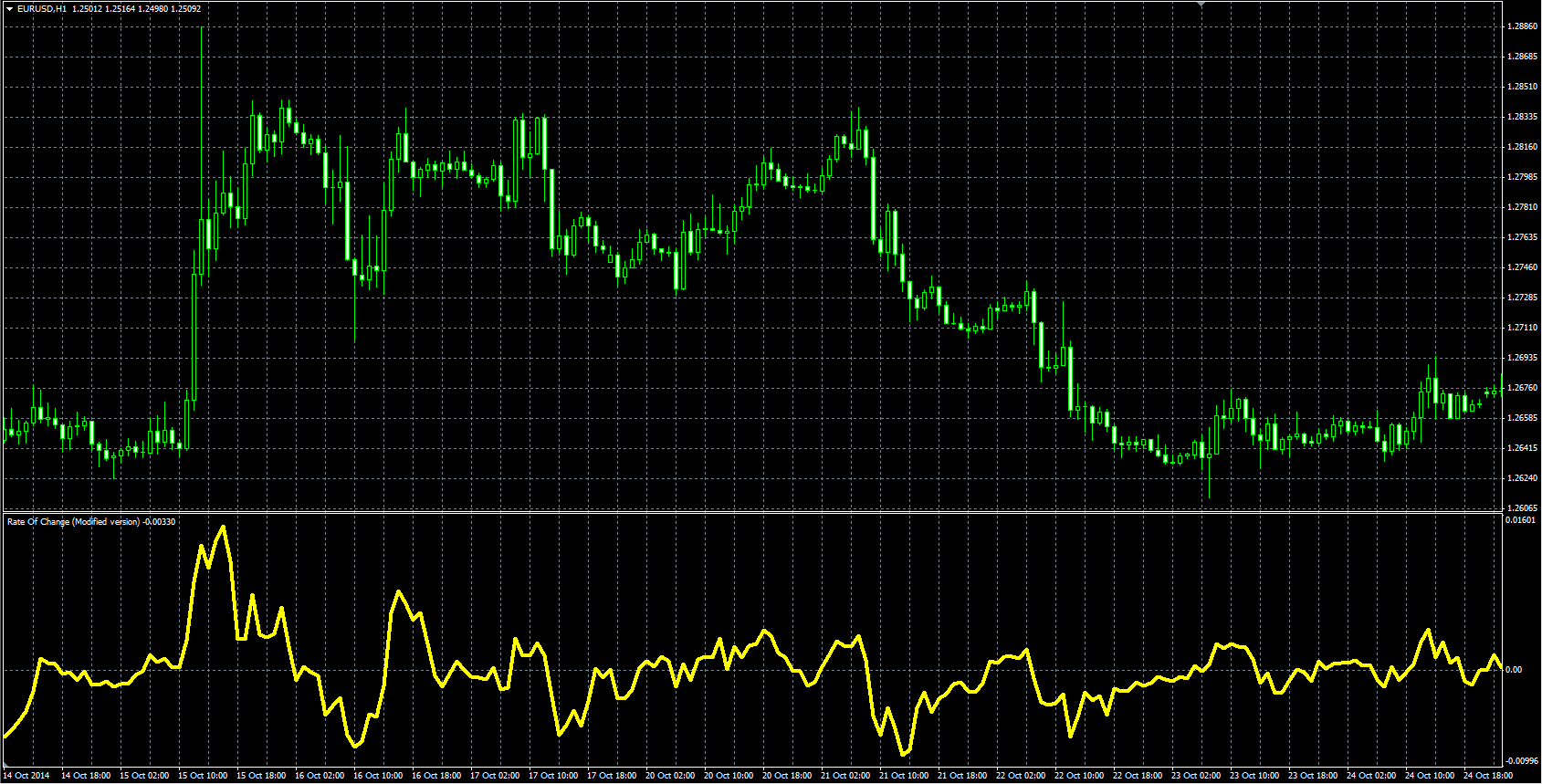The width and height of the screenshot is (1542, 784).
Task: Click the 1.26585 price scale label
Action: point(1523,418)
